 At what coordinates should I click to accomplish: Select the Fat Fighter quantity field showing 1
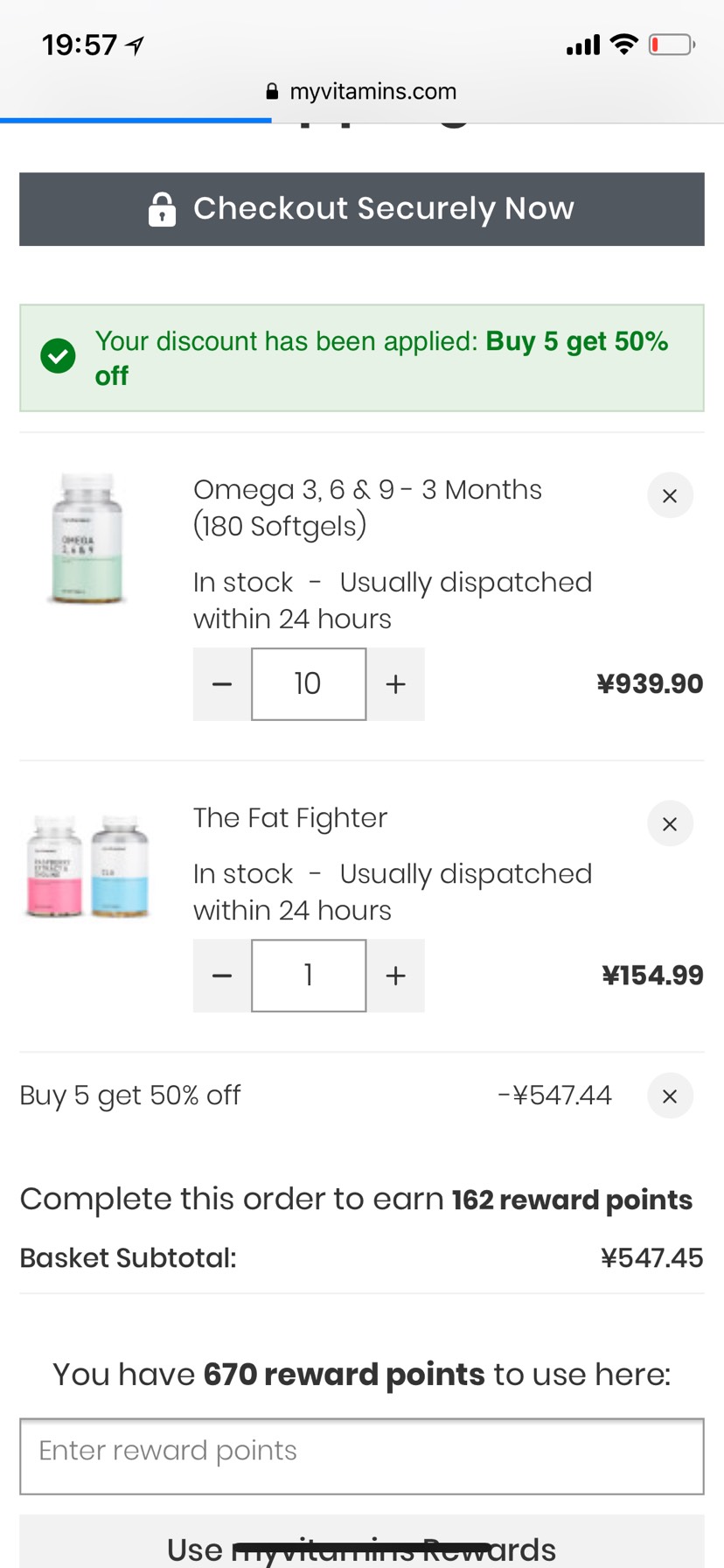tap(309, 976)
